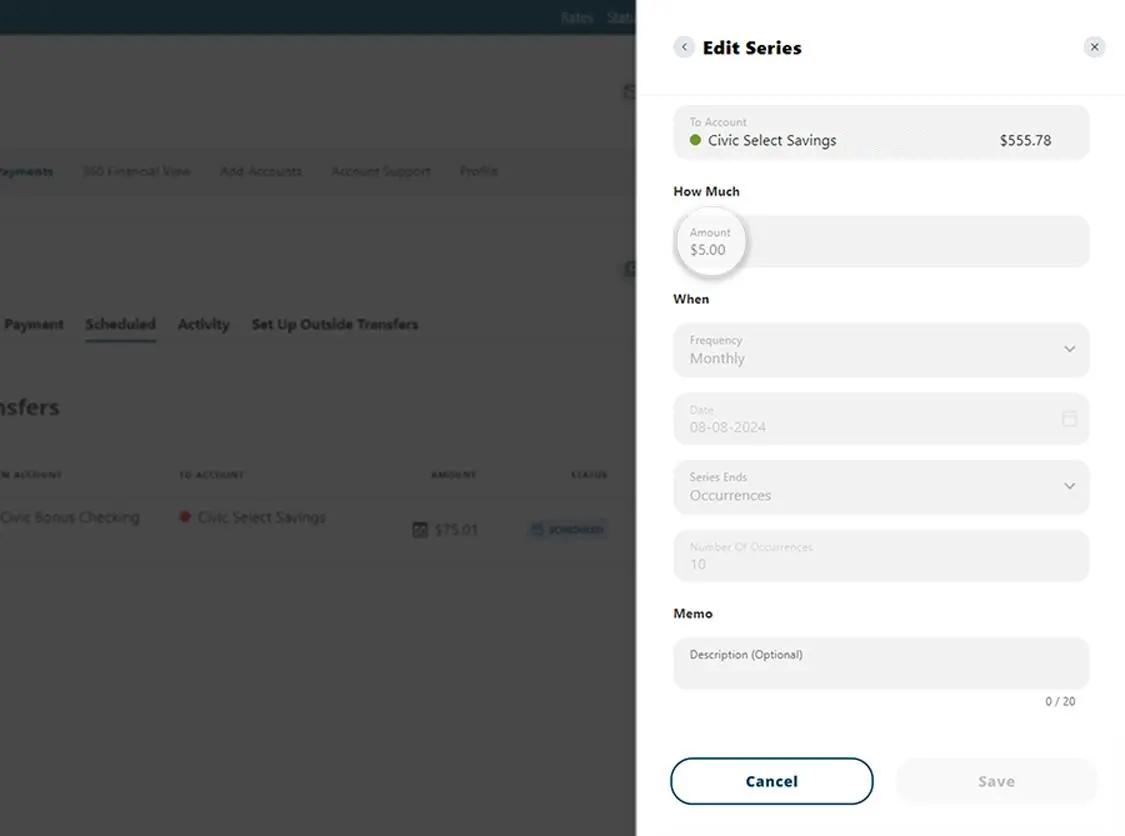Image resolution: width=1125 pixels, height=836 pixels.
Task: Click the blue Scheduled status badge
Action: [567, 530]
